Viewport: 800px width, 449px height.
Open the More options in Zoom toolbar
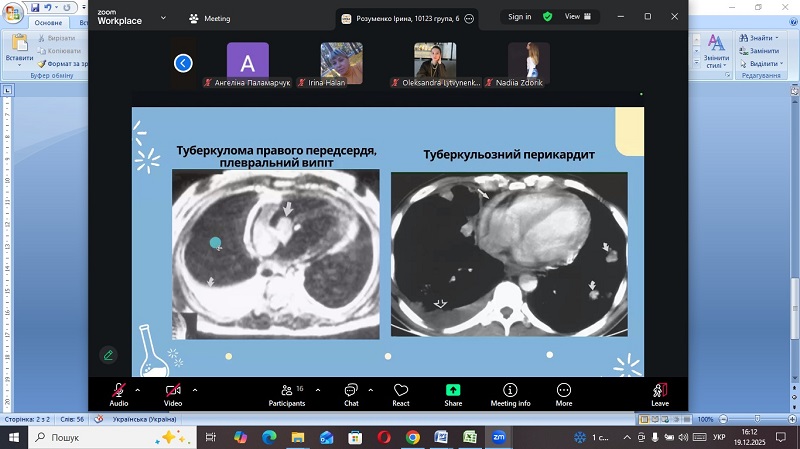tap(564, 394)
